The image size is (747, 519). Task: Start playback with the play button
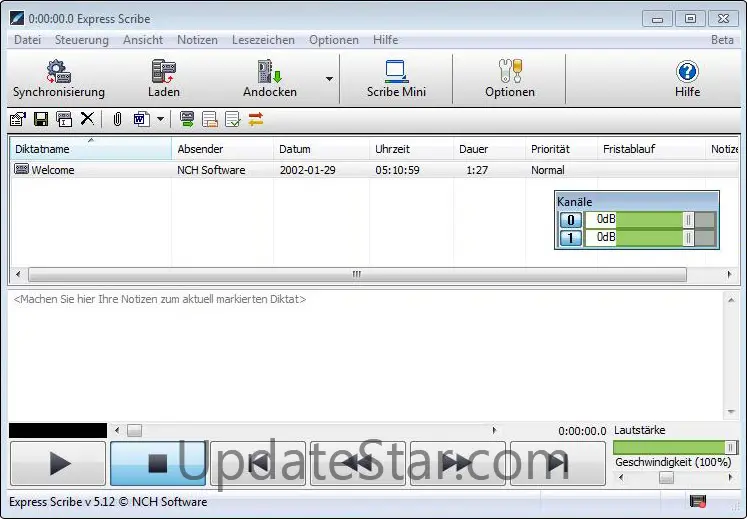[x=58, y=463]
